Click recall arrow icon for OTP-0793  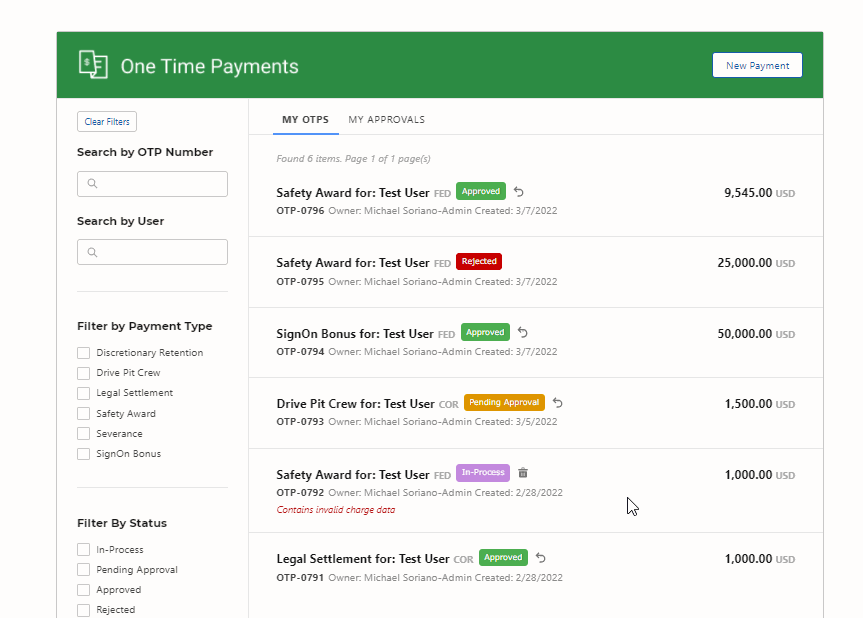(558, 403)
